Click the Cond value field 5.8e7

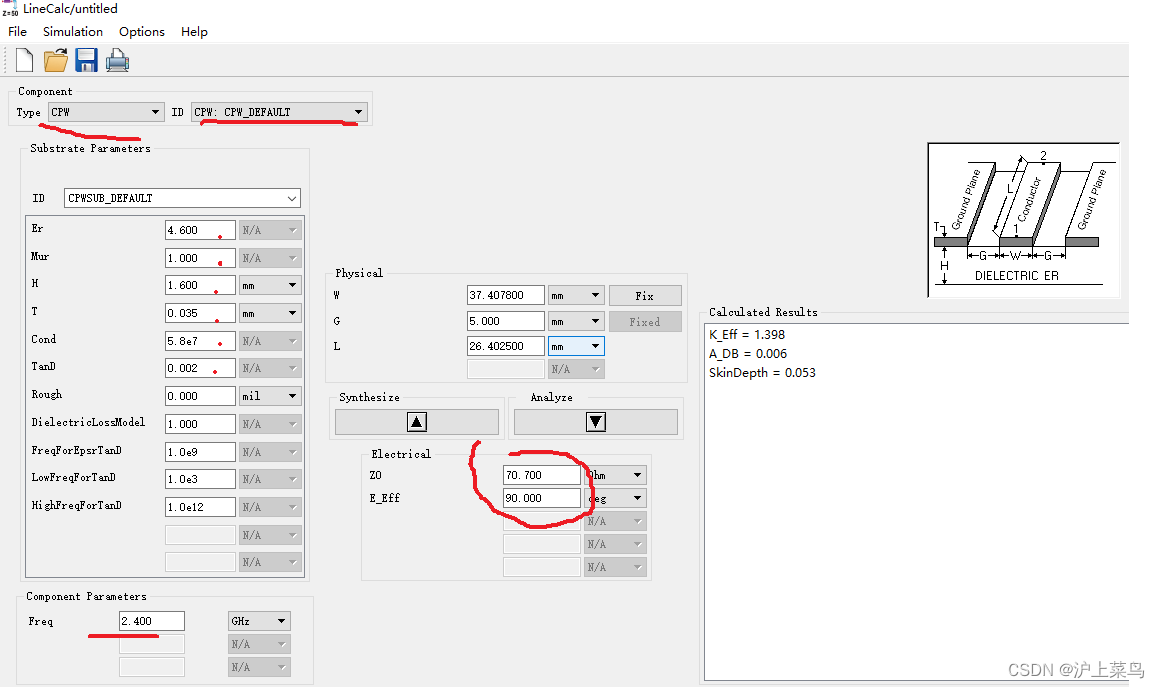(200, 340)
